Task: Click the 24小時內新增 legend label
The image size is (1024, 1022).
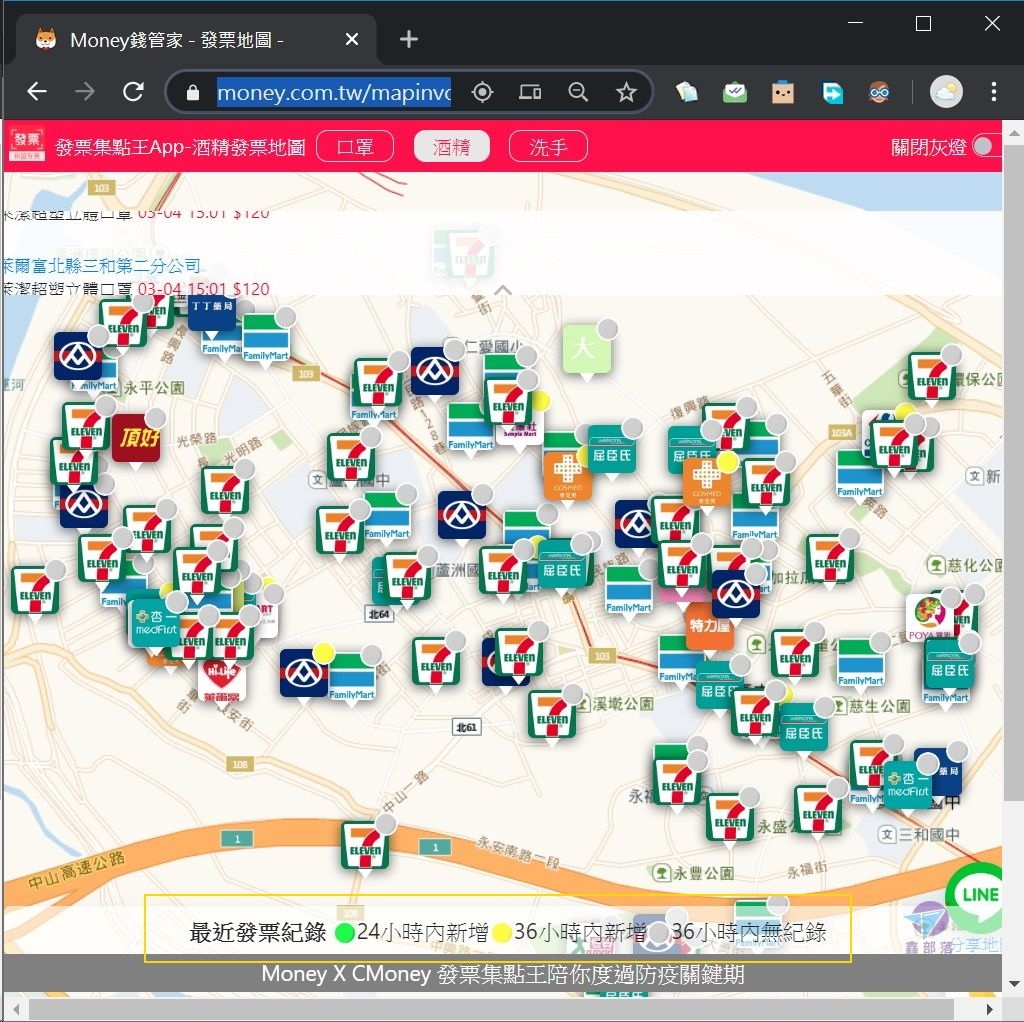Action: click(x=422, y=931)
